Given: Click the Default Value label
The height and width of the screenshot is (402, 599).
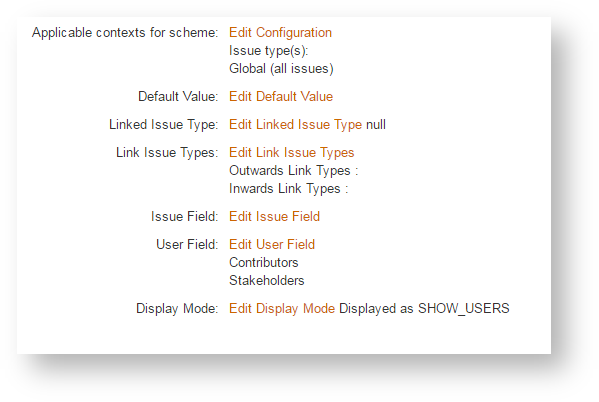Looking at the screenshot, I should (x=178, y=97).
